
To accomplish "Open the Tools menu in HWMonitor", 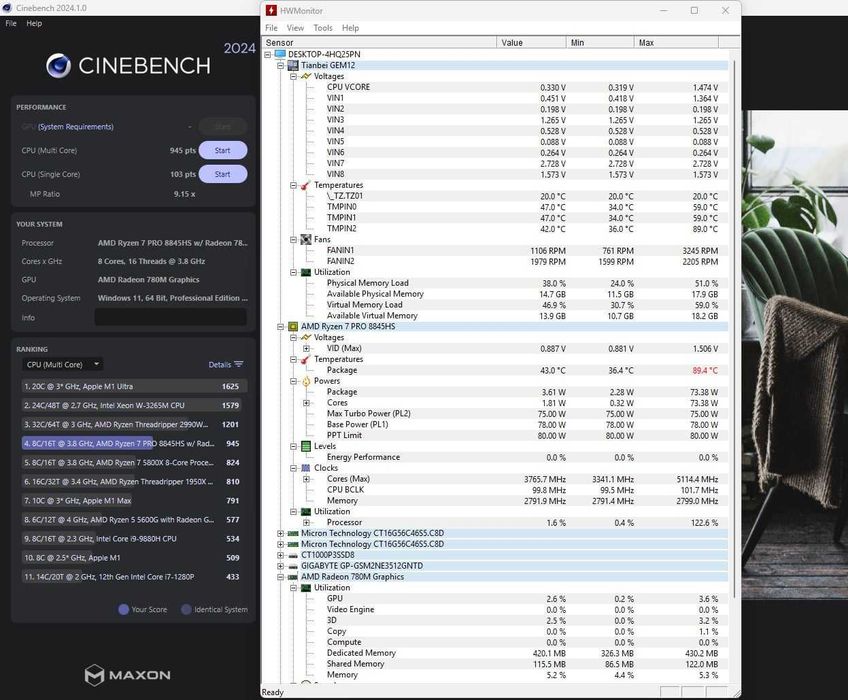I will (323, 28).
